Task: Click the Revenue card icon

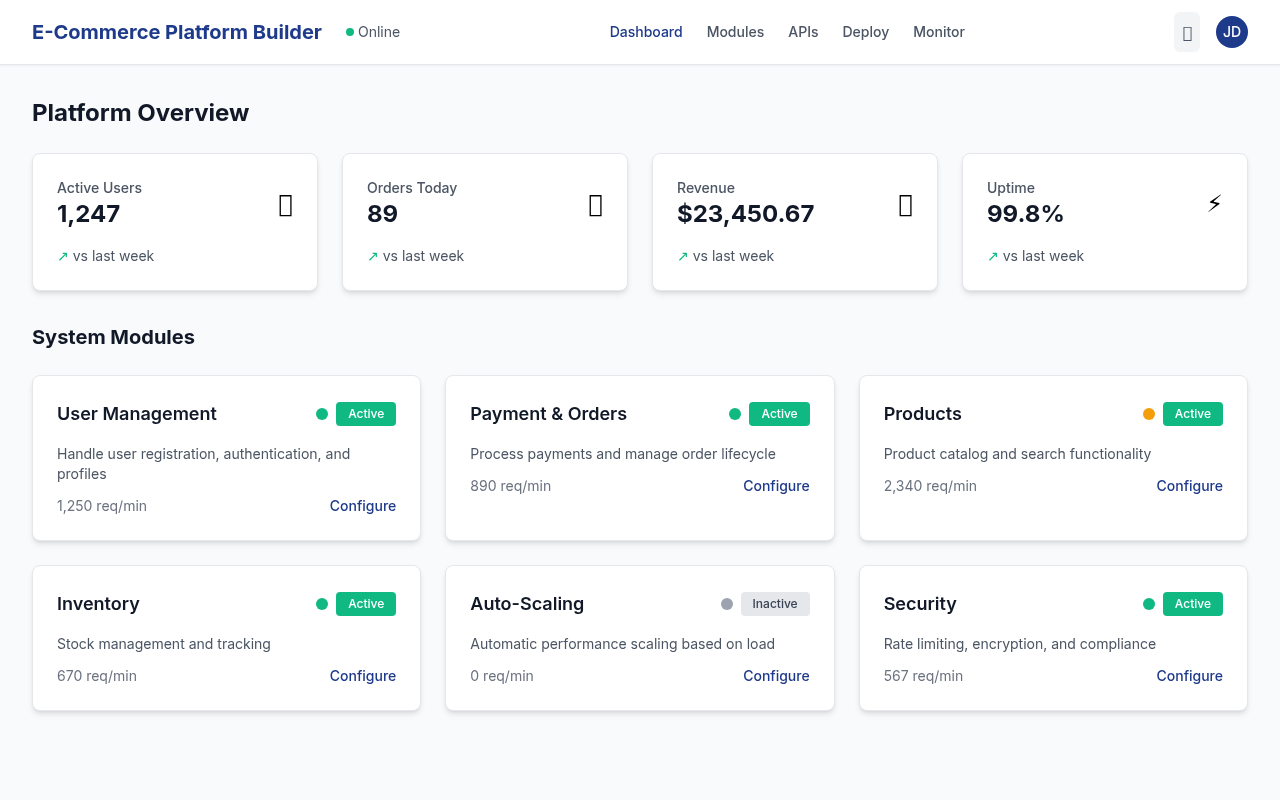Action: click(x=905, y=205)
